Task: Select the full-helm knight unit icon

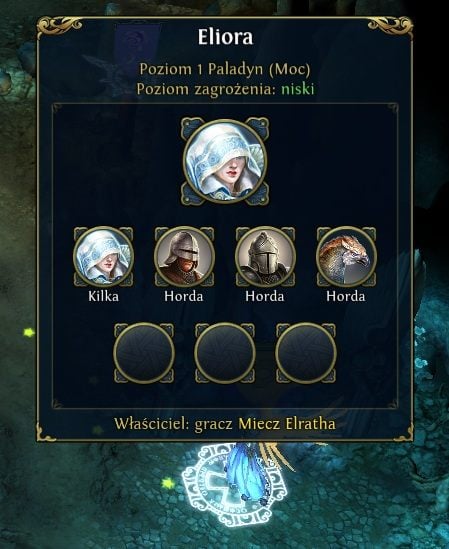Action: pos(265,256)
